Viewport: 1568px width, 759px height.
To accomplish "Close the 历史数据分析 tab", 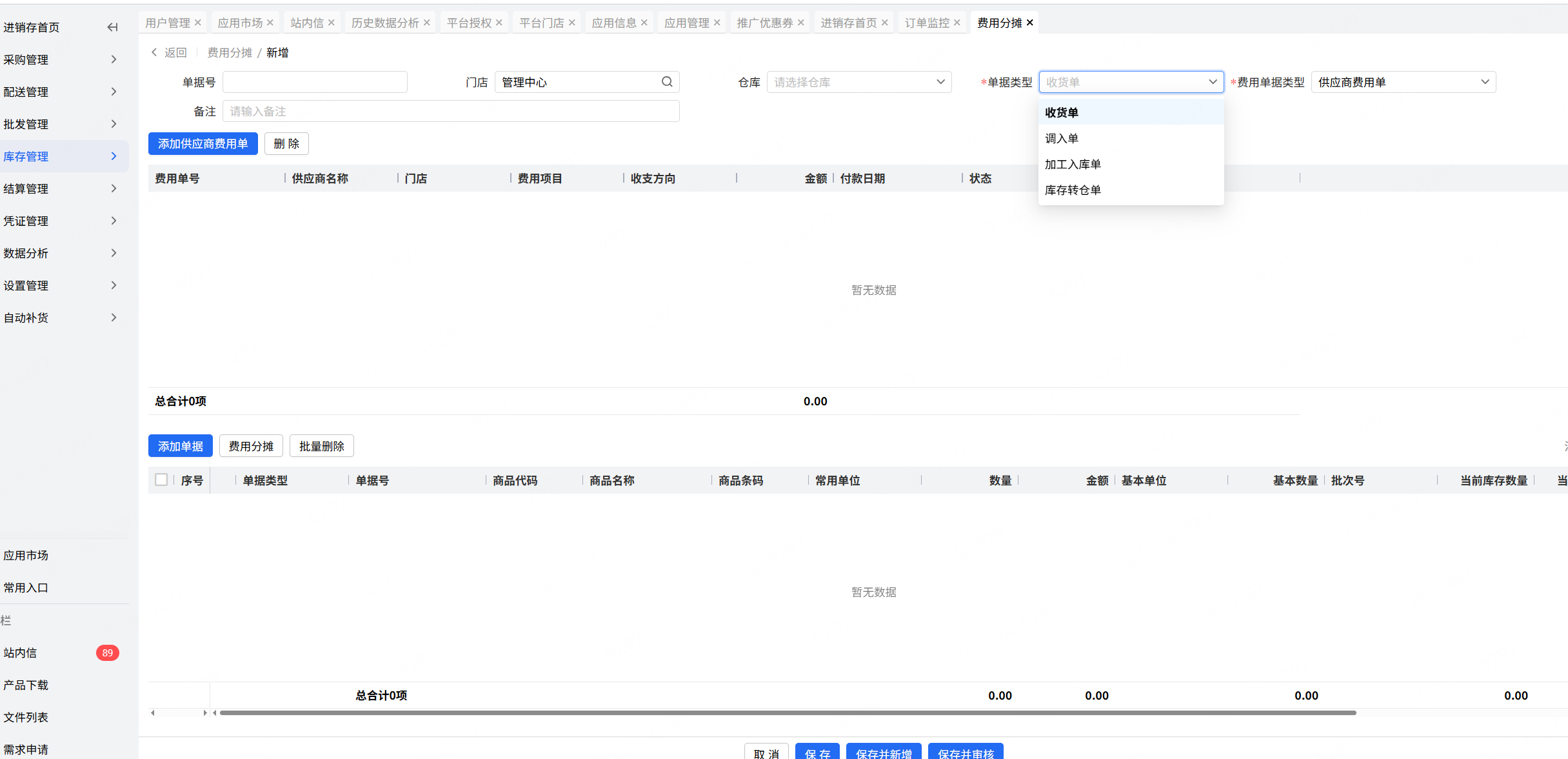I will pos(427,23).
